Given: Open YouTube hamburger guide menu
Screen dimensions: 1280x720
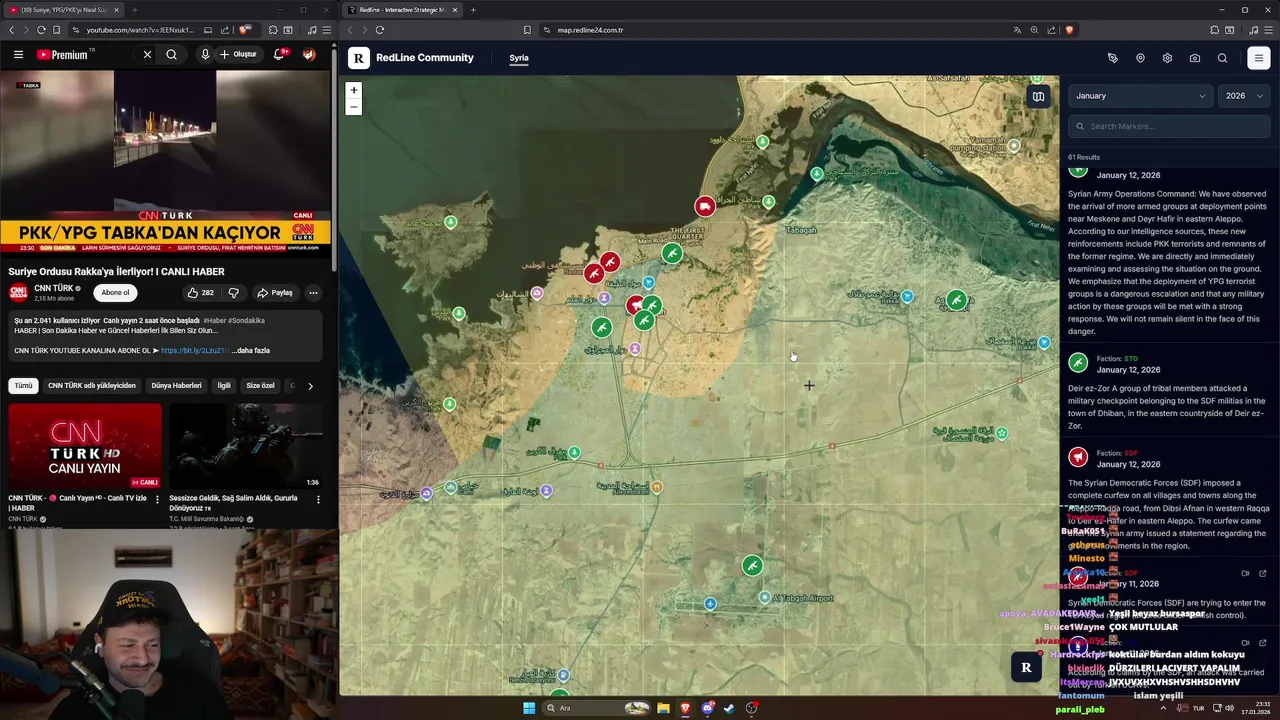Looking at the screenshot, I should click(x=18, y=55).
